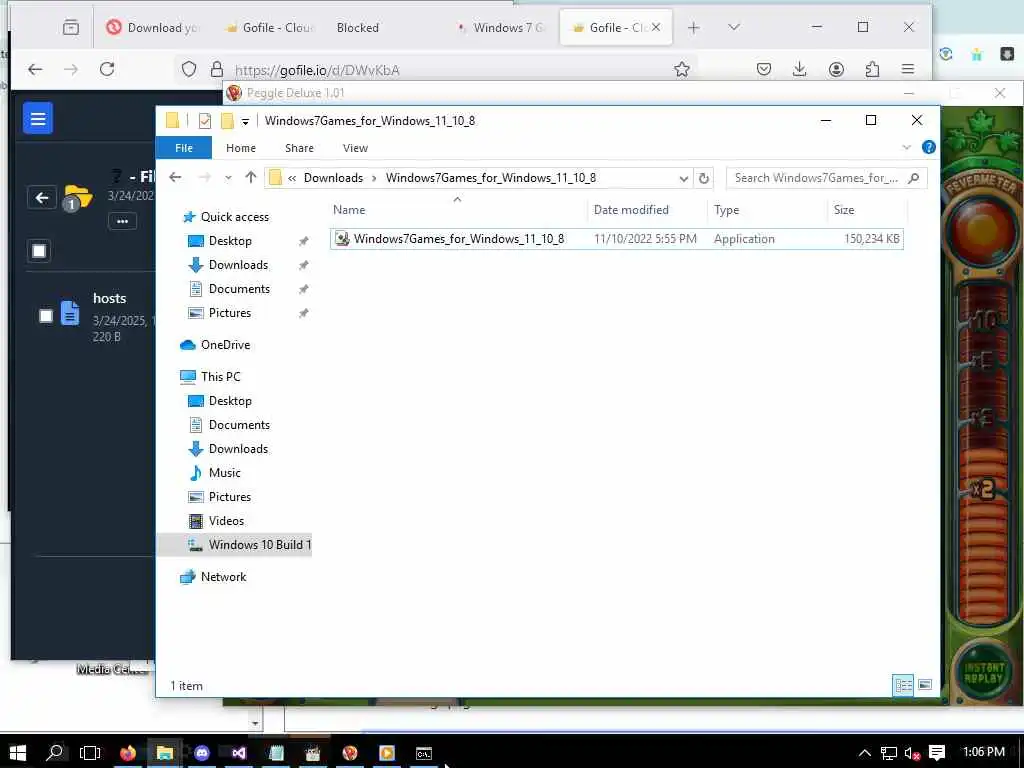1024x768 pixels.
Task: Open Firefox downloads panel
Action: coord(799,69)
